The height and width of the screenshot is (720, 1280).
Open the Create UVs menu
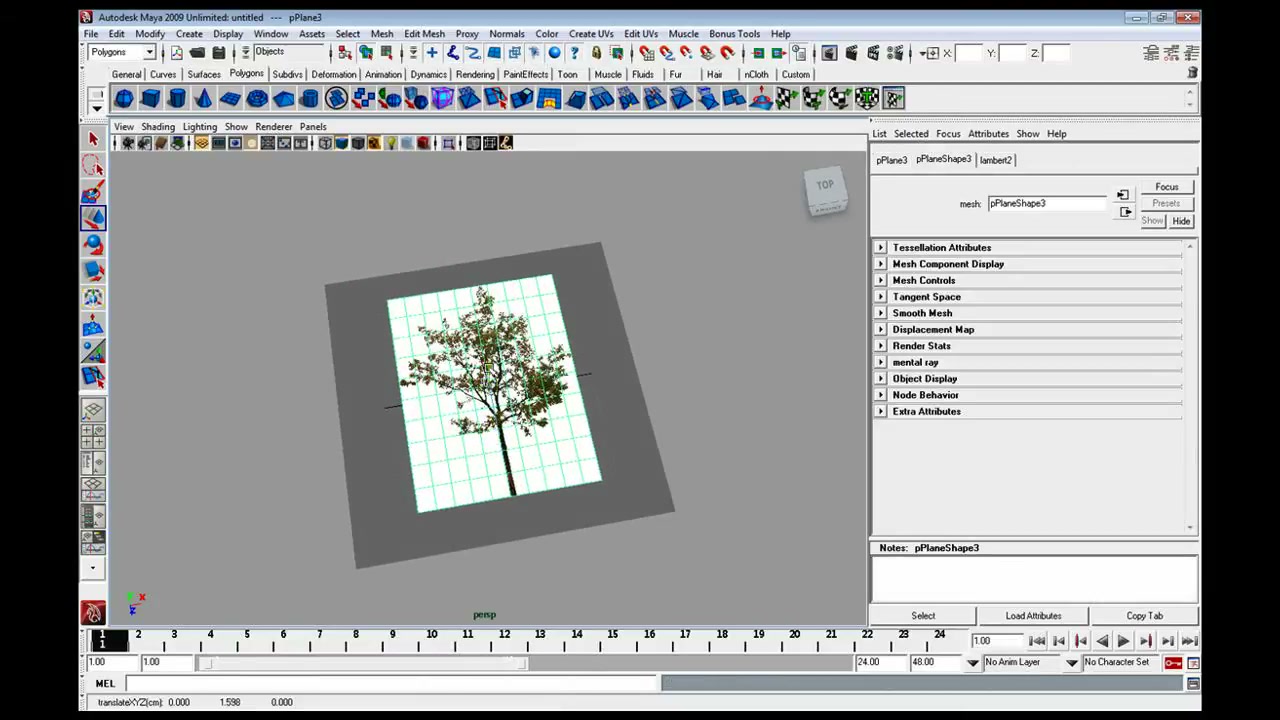click(x=591, y=34)
